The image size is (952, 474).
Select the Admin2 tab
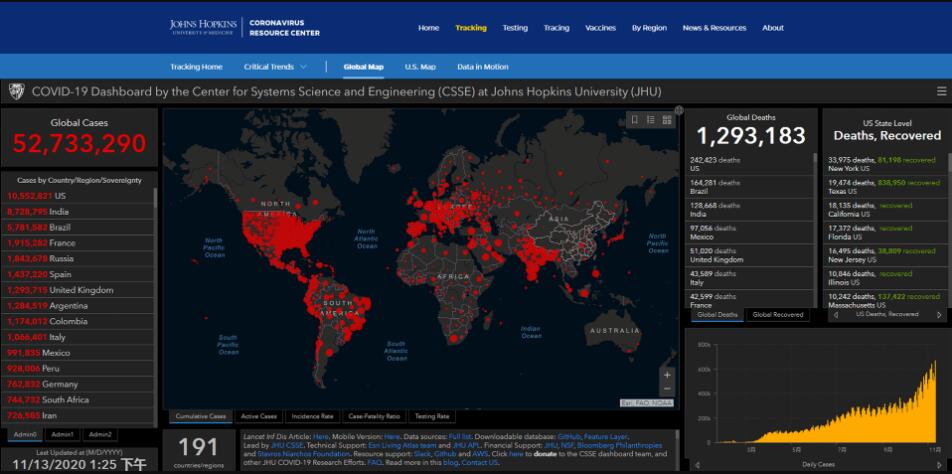coord(100,435)
